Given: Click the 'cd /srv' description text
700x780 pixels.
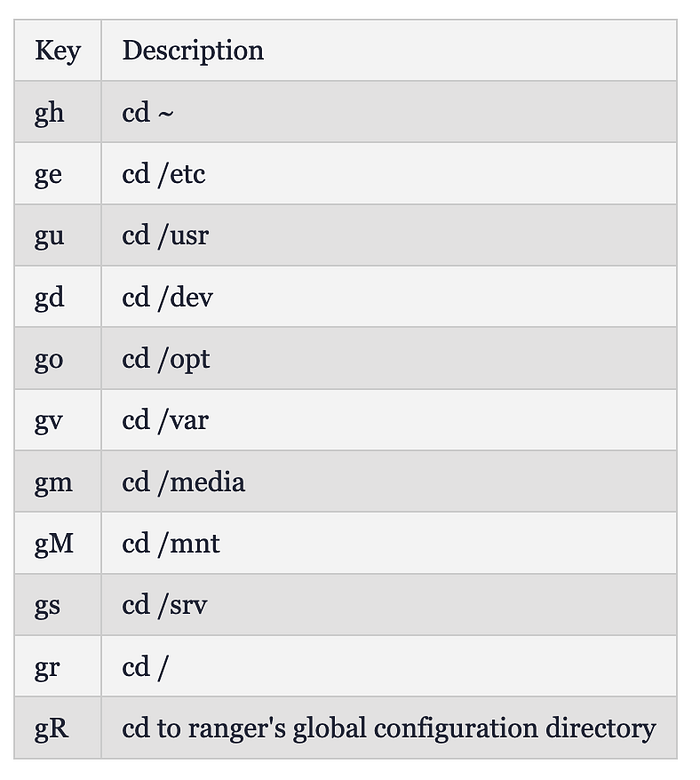Looking at the screenshot, I should pos(165,605).
